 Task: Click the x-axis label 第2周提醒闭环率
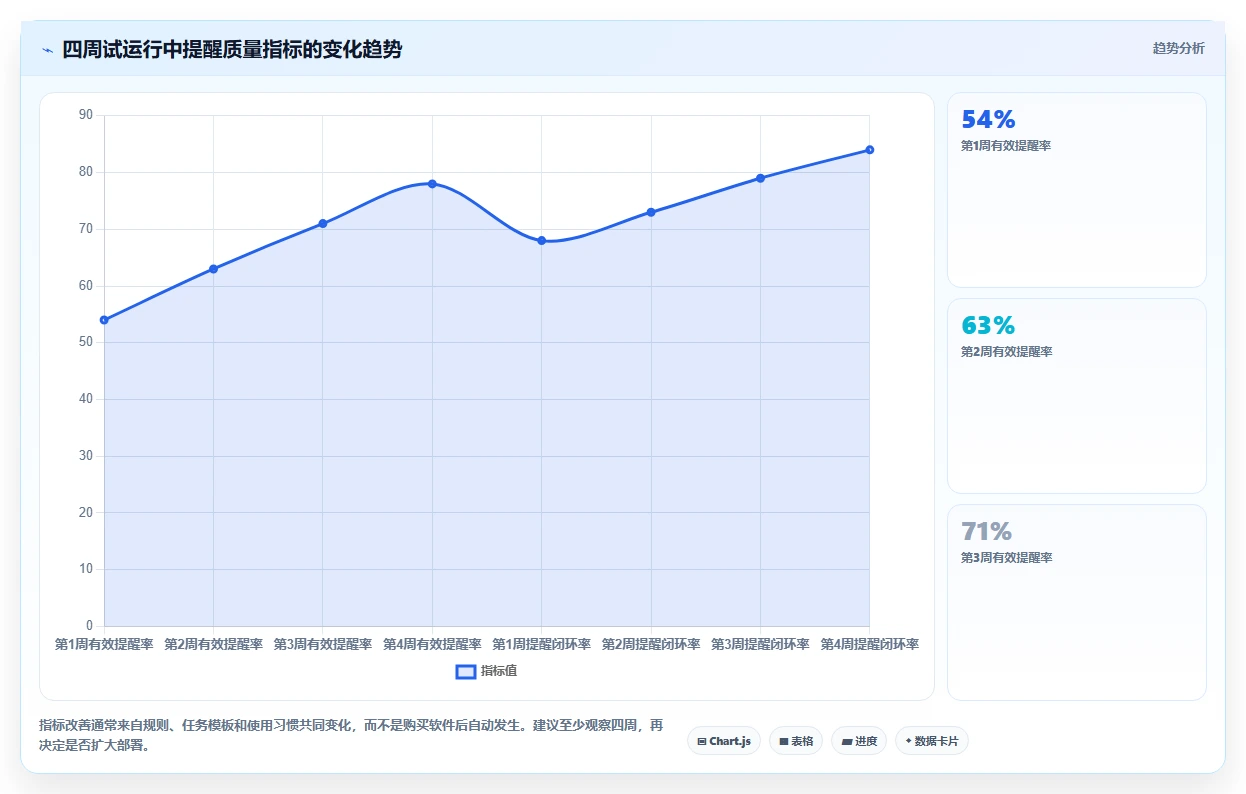pyautogui.click(x=651, y=645)
